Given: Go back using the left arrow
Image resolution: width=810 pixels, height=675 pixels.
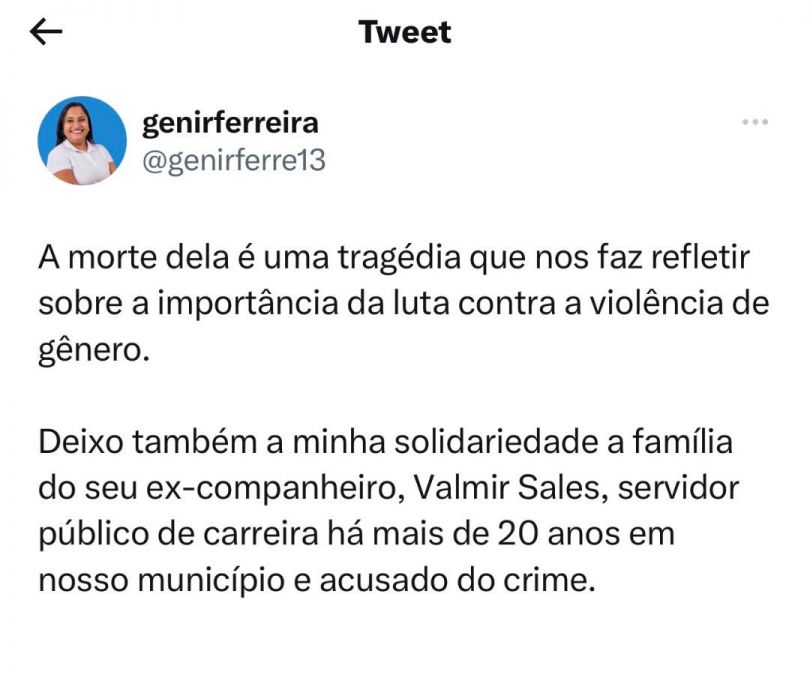Looking at the screenshot, I should coord(47,32).
